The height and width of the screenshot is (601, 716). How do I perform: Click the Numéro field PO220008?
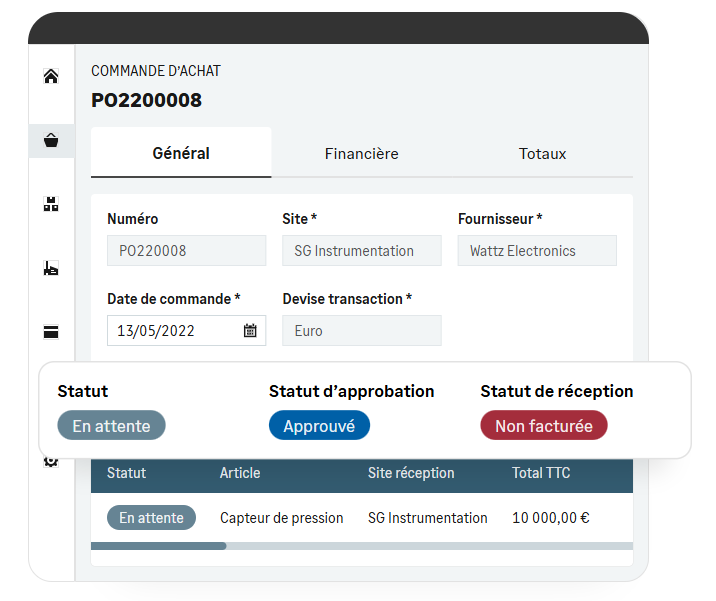[x=186, y=251]
